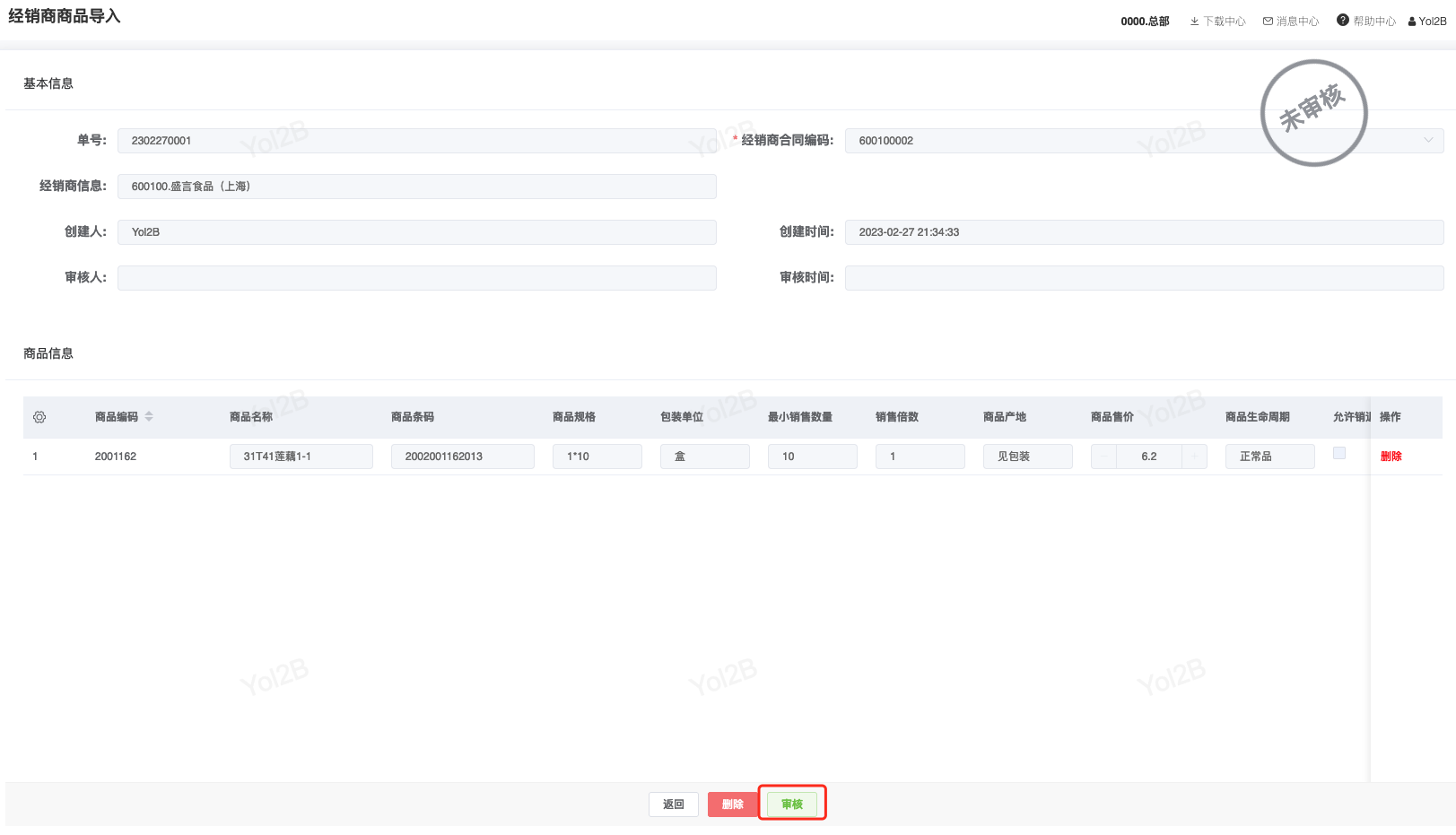Click the 返回 button
Image resolution: width=1456 pixels, height=835 pixels.
(x=674, y=805)
